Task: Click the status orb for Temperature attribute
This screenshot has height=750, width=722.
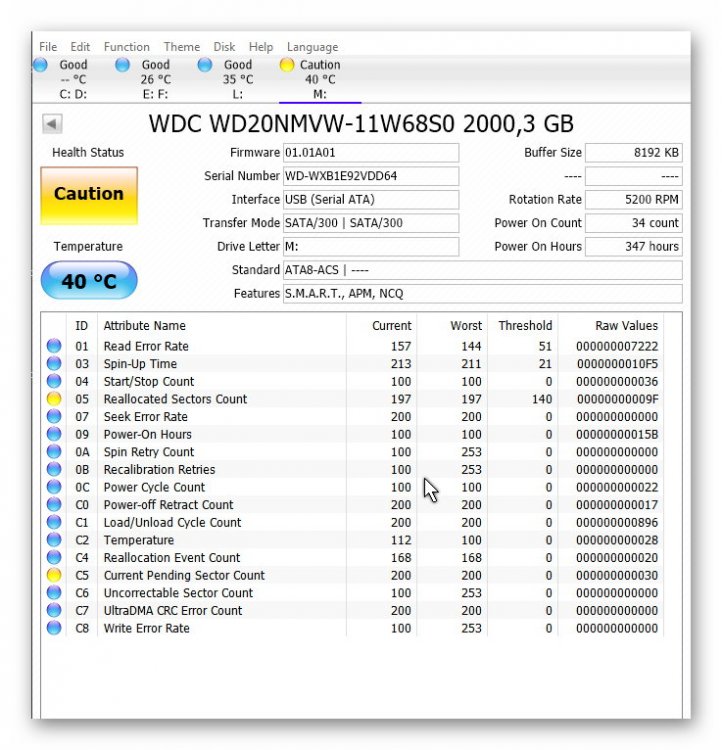Action: click(x=54, y=540)
